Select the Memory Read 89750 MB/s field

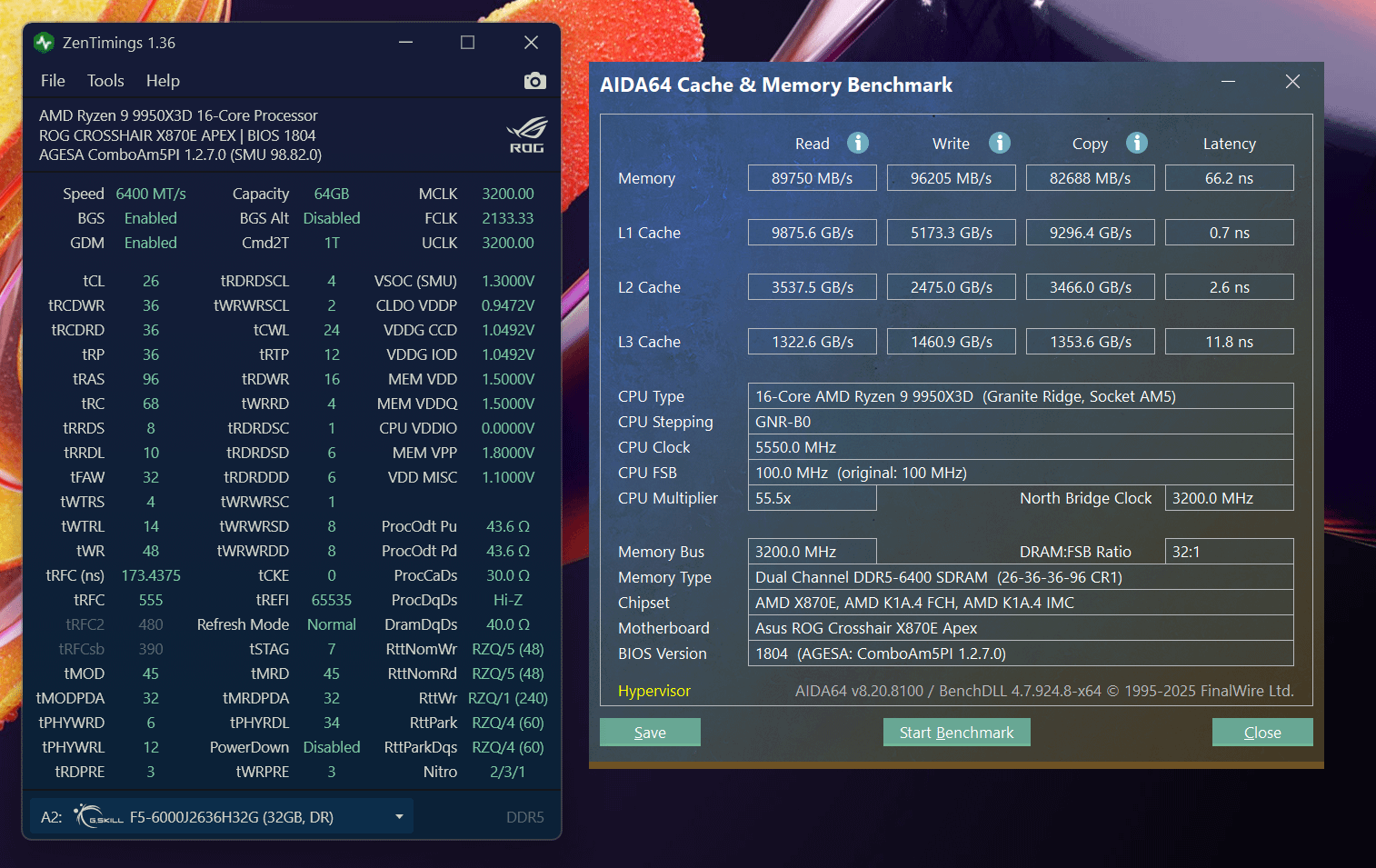click(x=812, y=178)
